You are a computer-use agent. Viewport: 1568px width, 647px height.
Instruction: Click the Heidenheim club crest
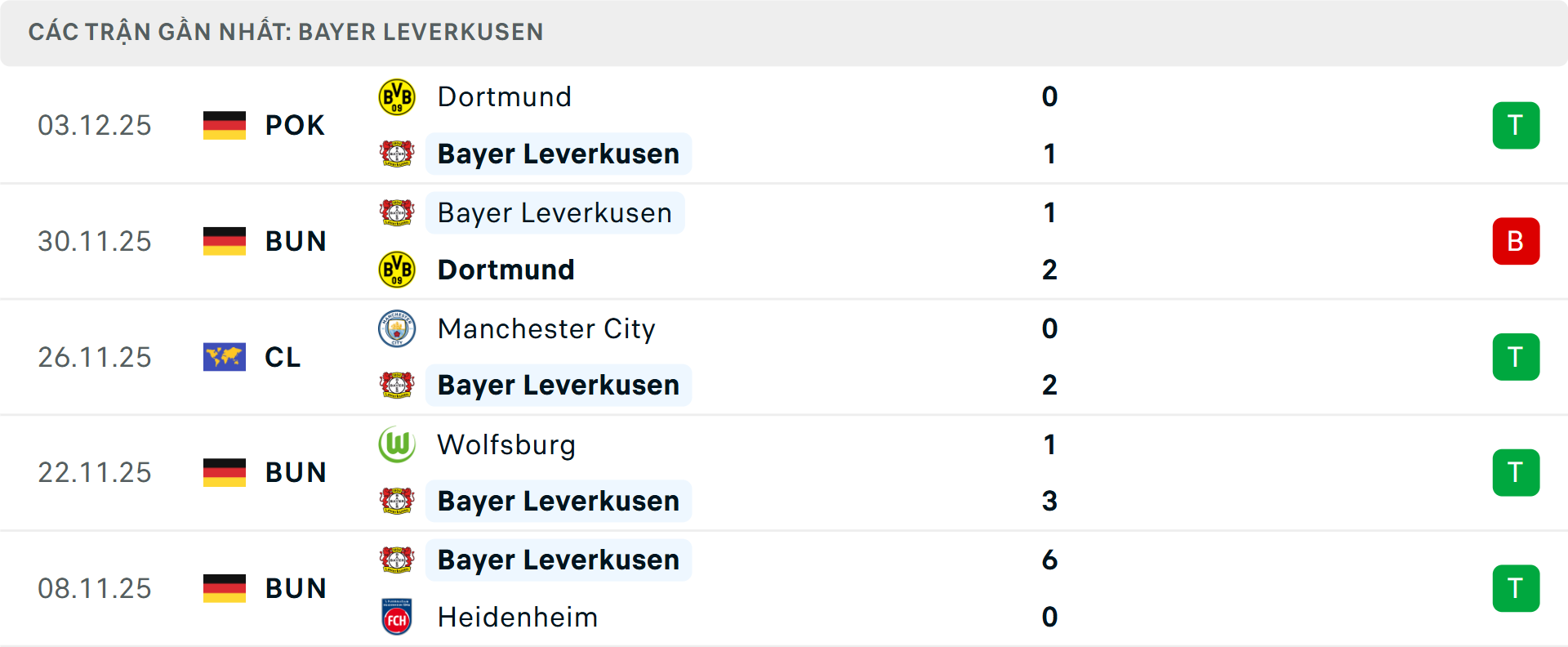click(x=397, y=618)
